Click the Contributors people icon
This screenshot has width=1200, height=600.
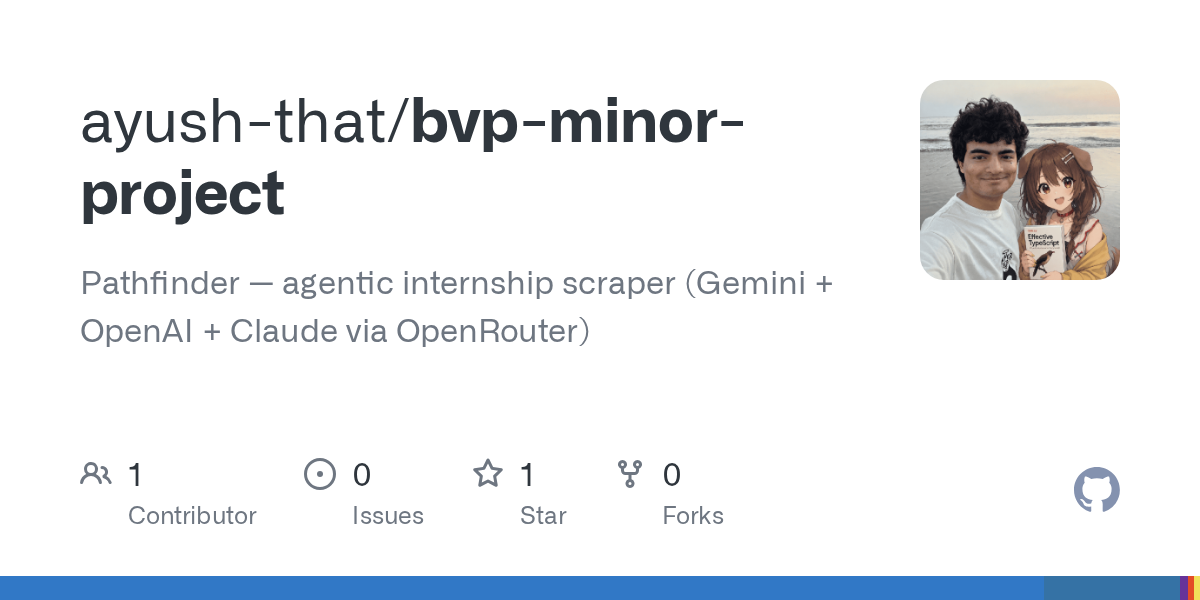coord(96,474)
